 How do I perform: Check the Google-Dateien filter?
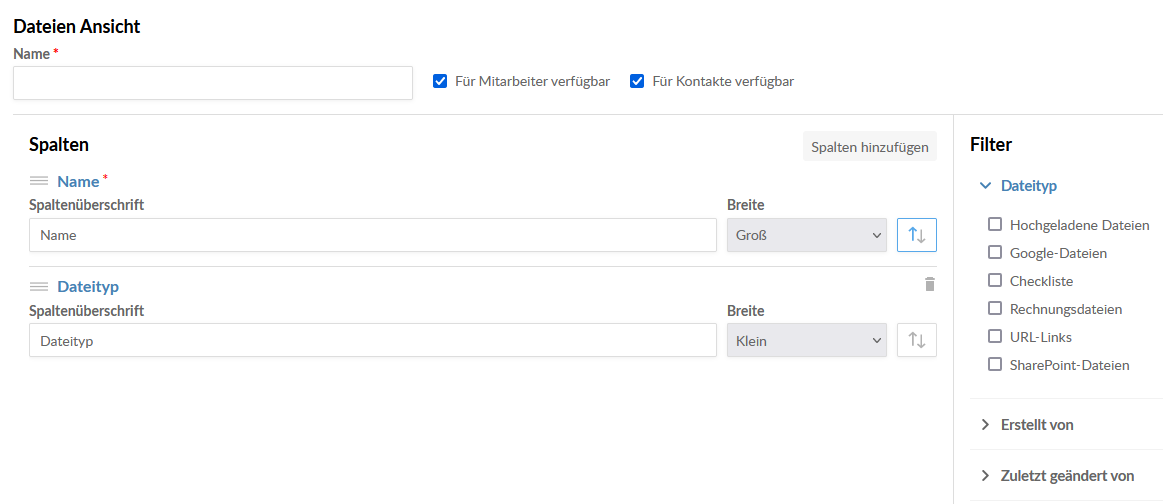(x=995, y=253)
